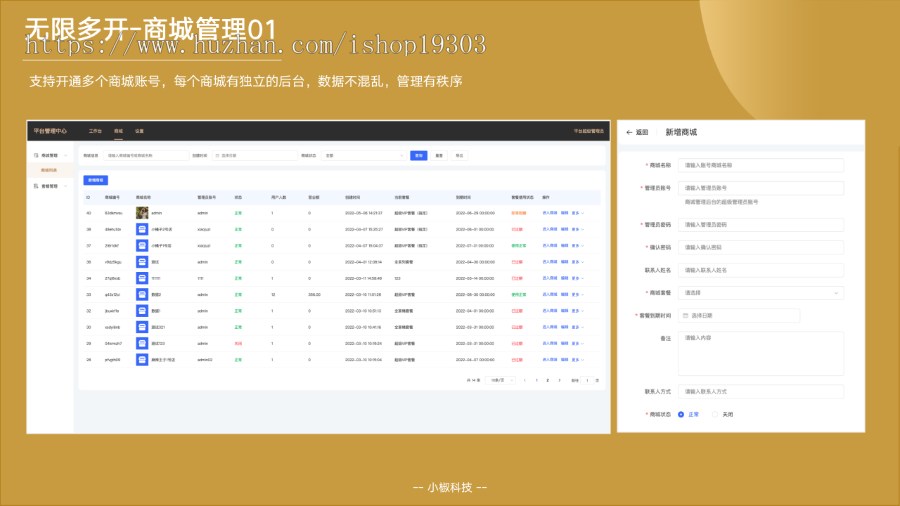Click the blue shop icon in row ID 32
The image size is (900, 506).
pos(142,311)
